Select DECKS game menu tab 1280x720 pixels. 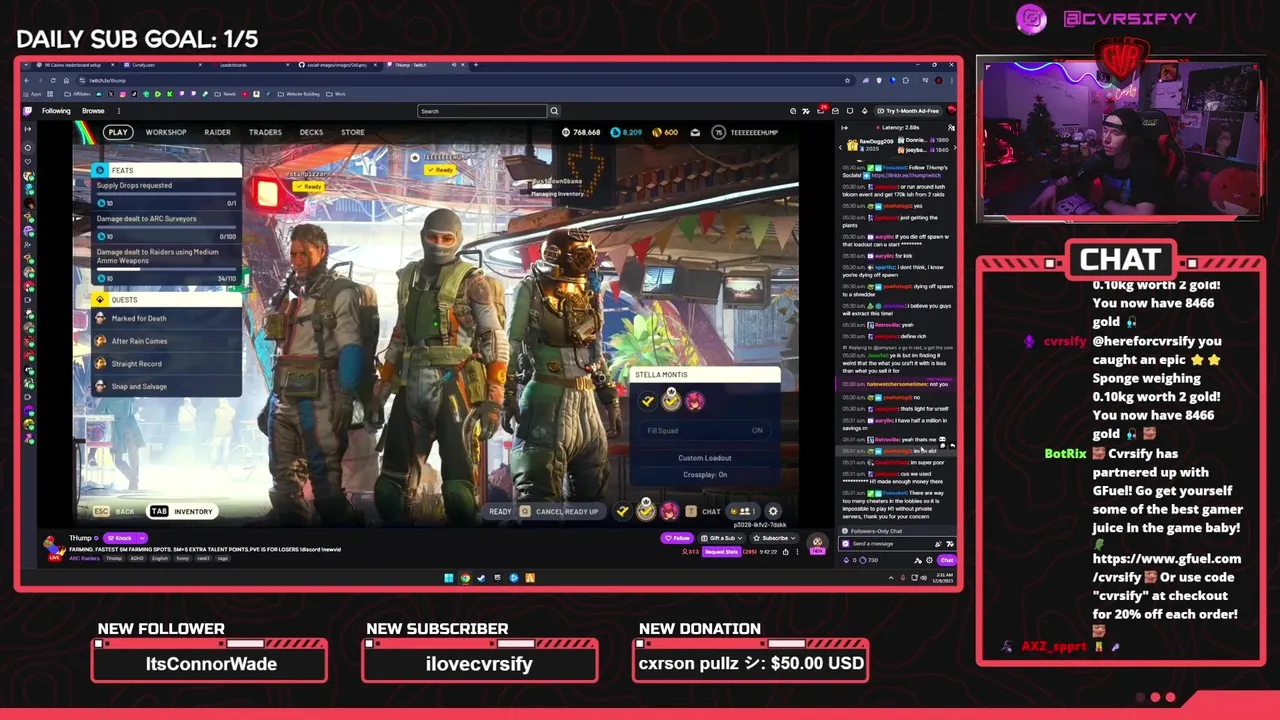pos(311,132)
